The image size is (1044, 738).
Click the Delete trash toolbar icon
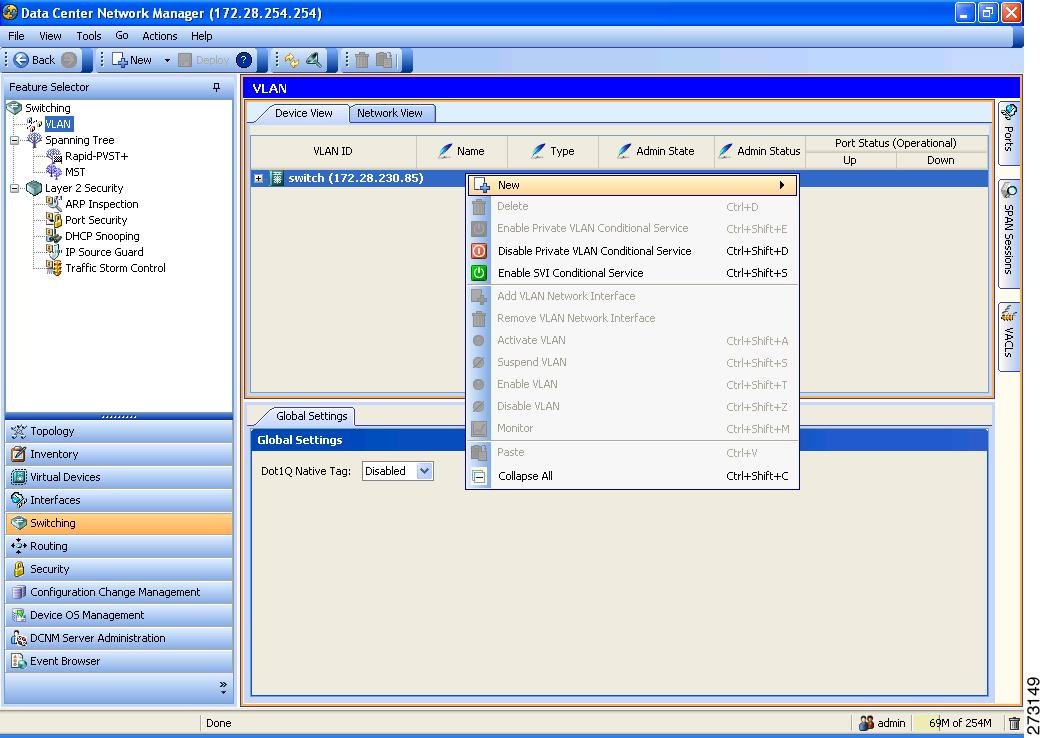coord(362,60)
